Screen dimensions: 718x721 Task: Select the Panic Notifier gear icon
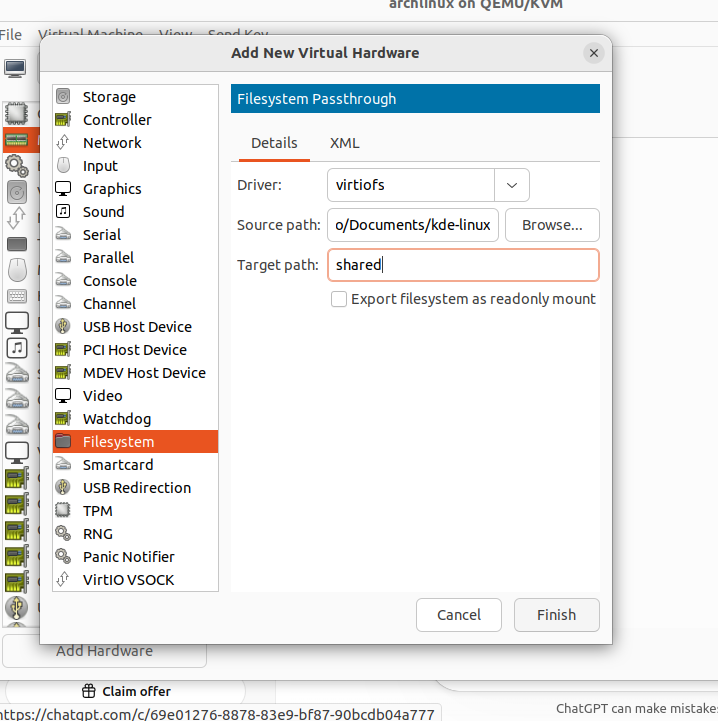(63, 557)
